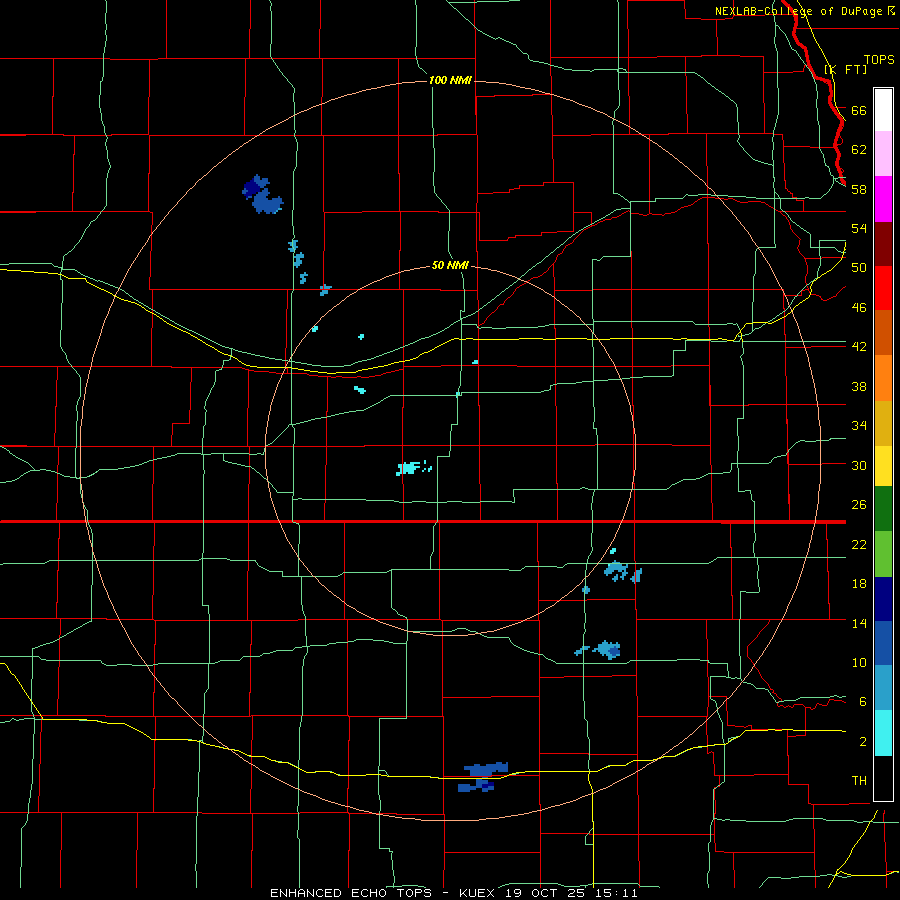Click the '46' legend scale value

(x=859, y=308)
